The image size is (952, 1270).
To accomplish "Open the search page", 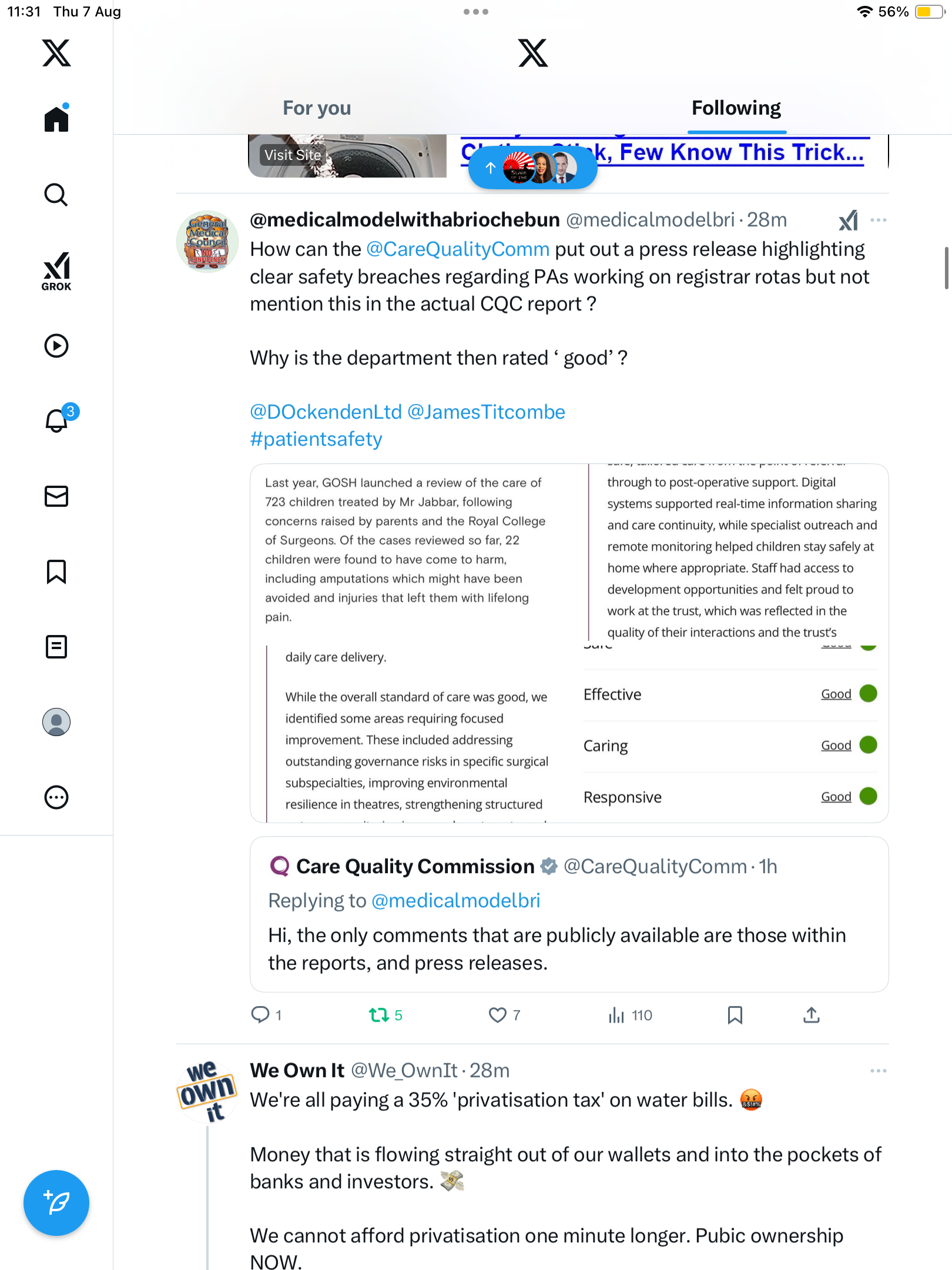I will click(56, 195).
